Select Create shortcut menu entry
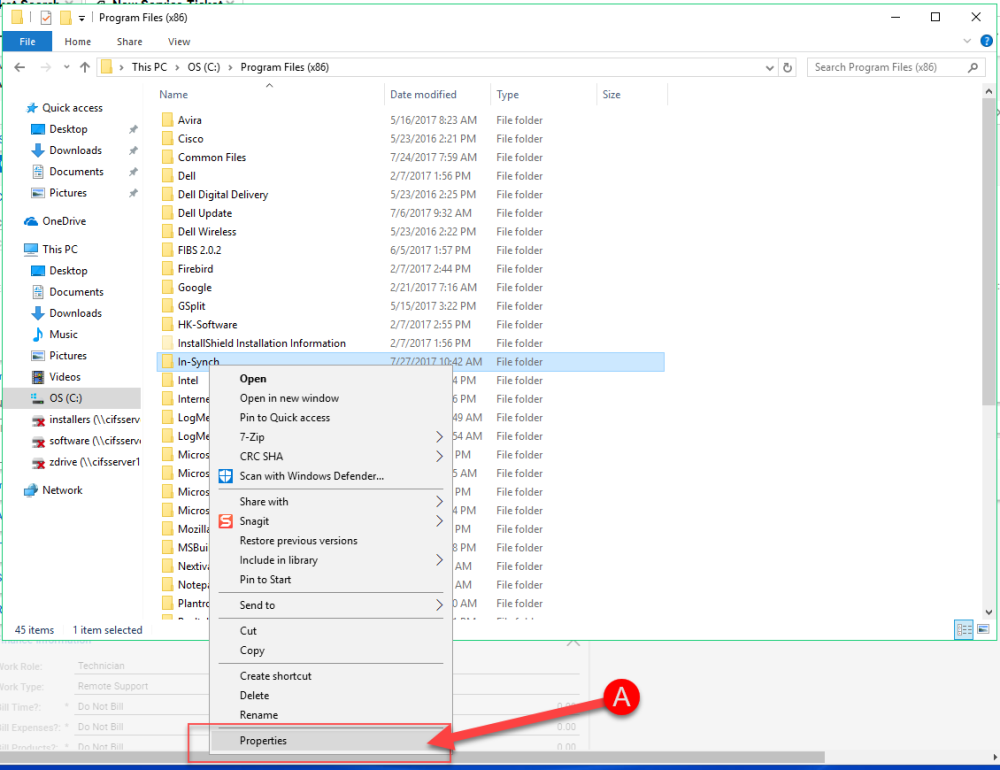 tap(275, 676)
